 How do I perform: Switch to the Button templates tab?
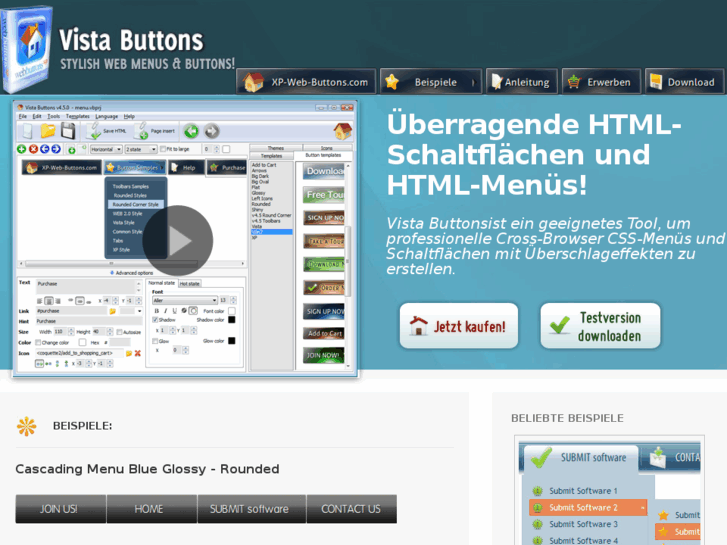point(323,155)
